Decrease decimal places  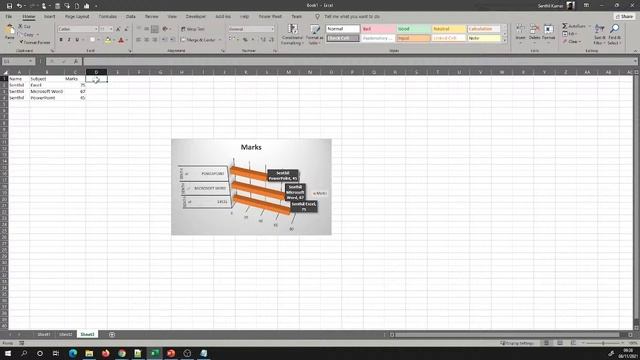pos(271,40)
